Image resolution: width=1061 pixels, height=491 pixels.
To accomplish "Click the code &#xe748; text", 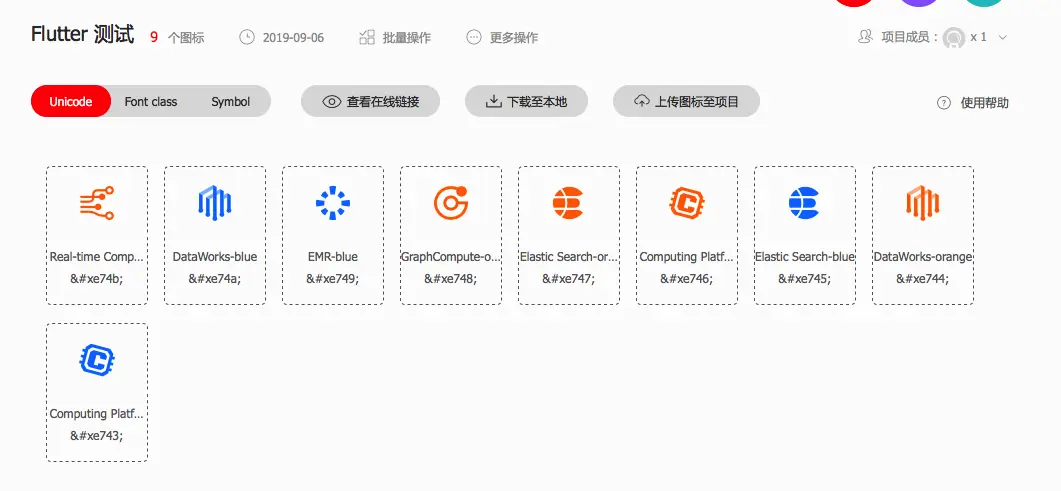I will click(451, 279).
